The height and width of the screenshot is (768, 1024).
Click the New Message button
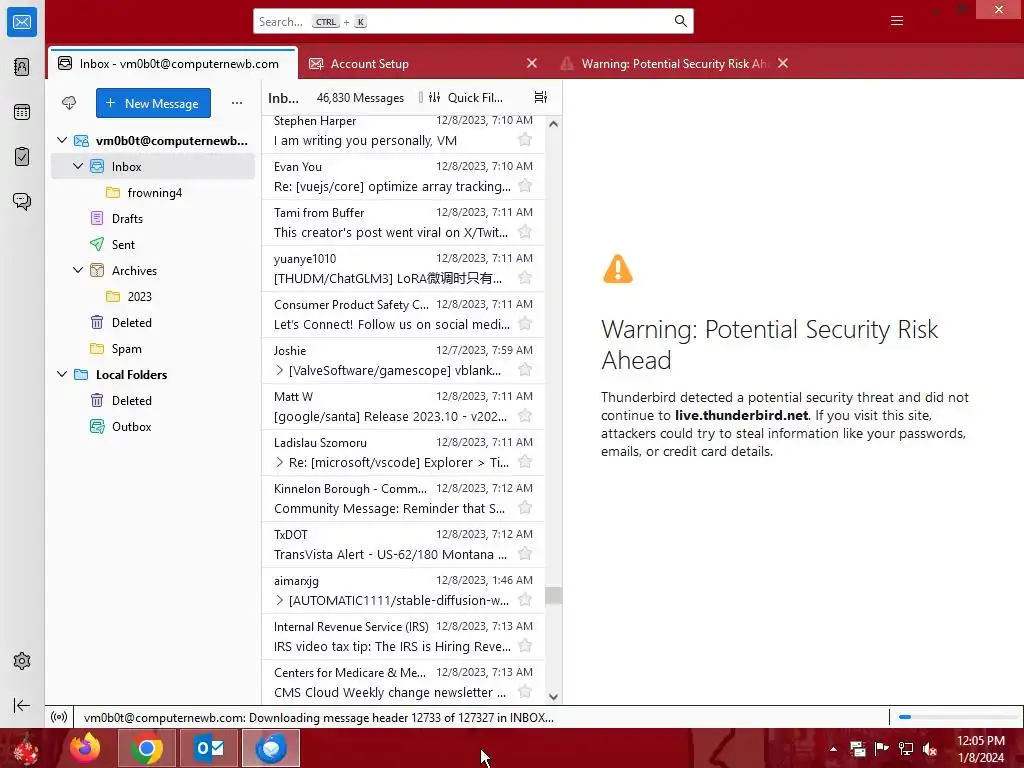pyautogui.click(x=153, y=103)
